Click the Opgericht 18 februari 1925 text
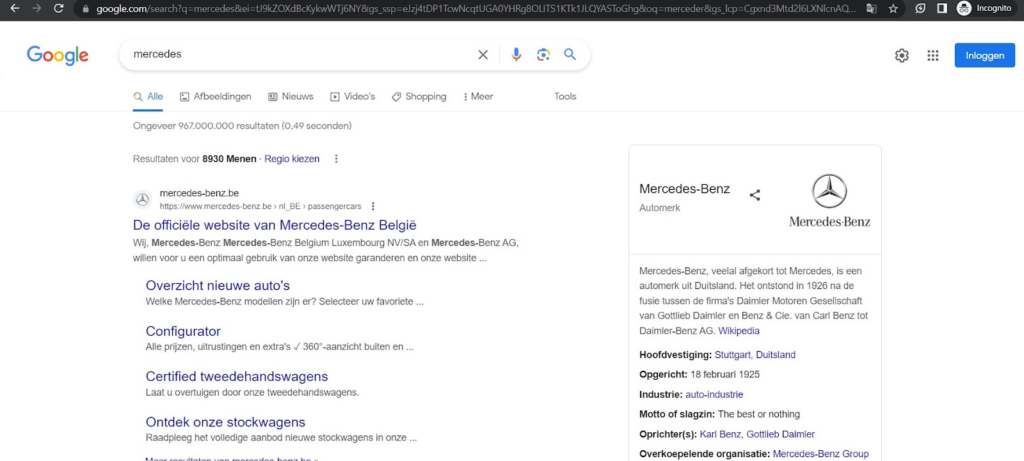The height and width of the screenshot is (461, 1024). (699, 375)
